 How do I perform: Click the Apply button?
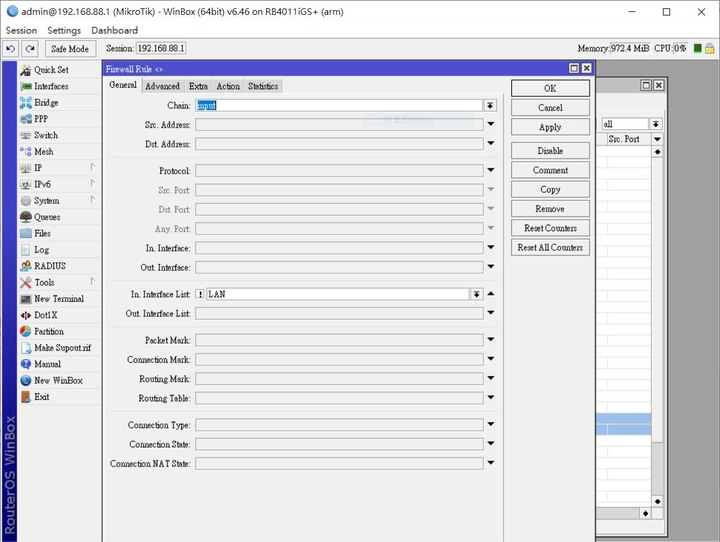(x=550, y=127)
